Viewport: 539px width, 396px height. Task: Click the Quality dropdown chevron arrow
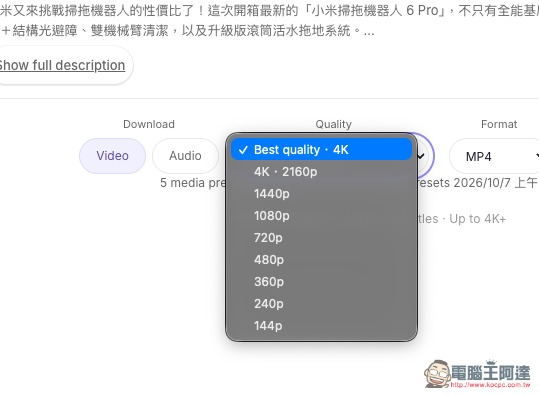[421, 156]
